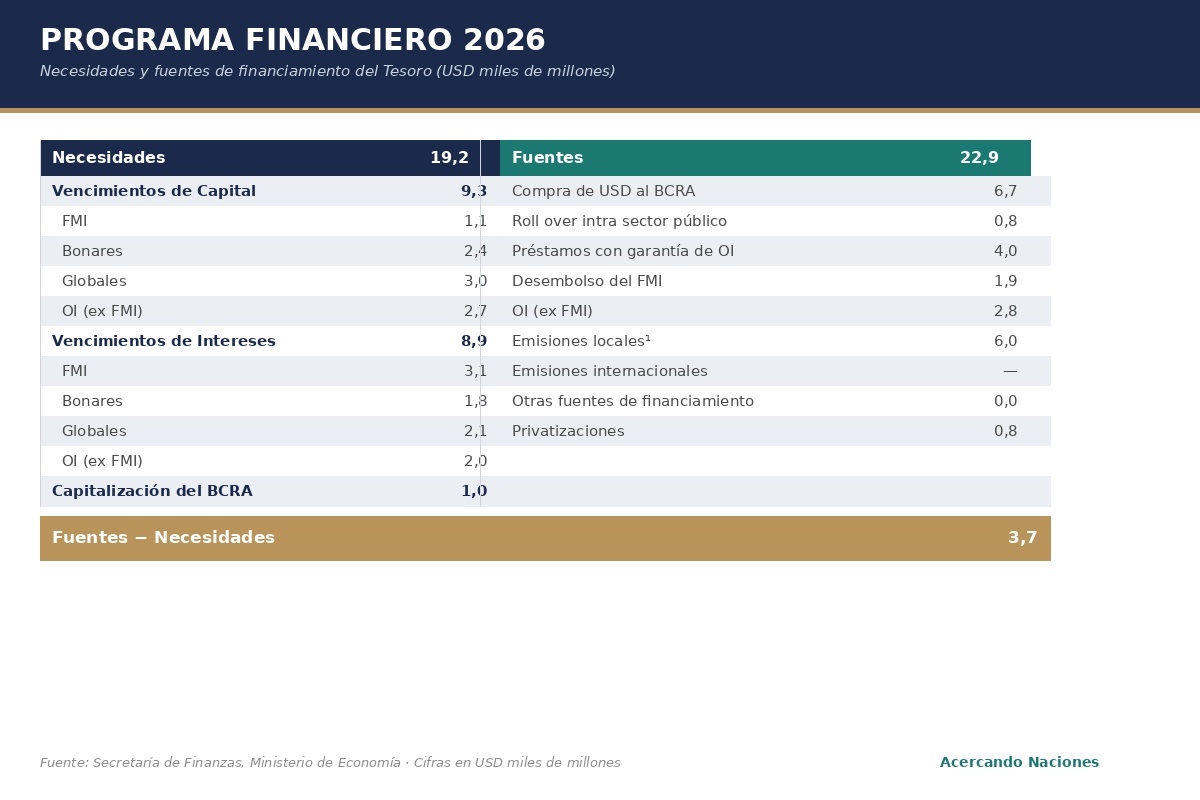1200x800 pixels.
Task: Select the Vencimientos de Intereses row label
Action: point(164,341)
